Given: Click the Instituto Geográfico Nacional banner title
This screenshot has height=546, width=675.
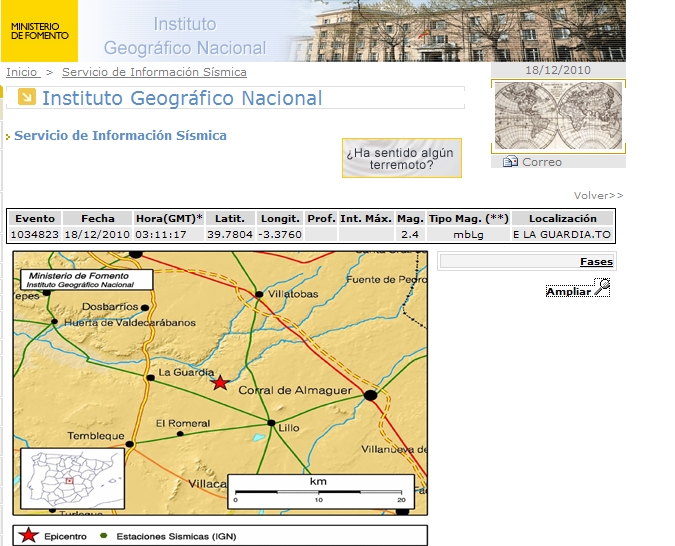Looking at the screenshot, I should [185, 36].
